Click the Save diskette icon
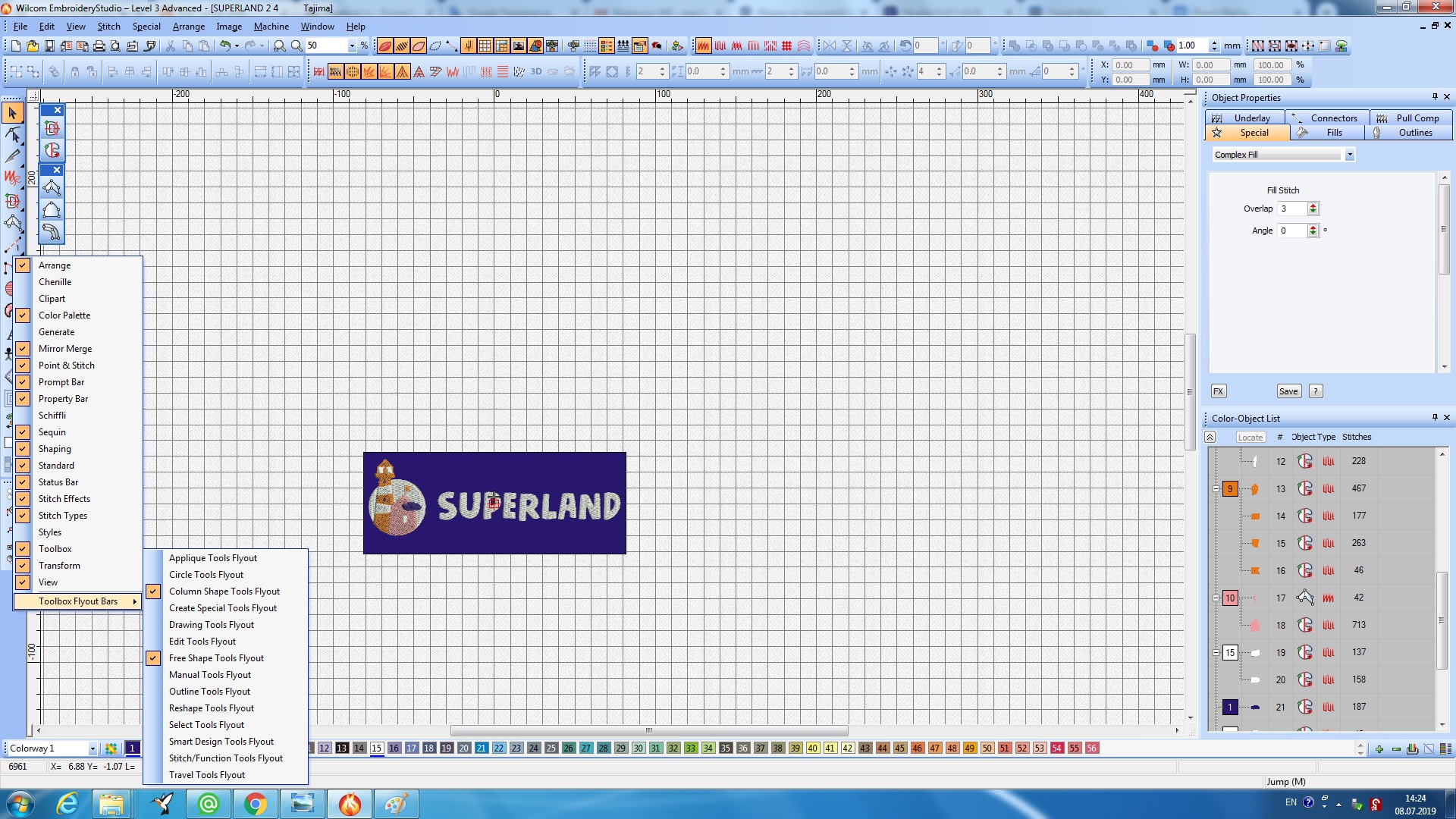The height and width of the screenshot is (819, 1456). (49, 46)
